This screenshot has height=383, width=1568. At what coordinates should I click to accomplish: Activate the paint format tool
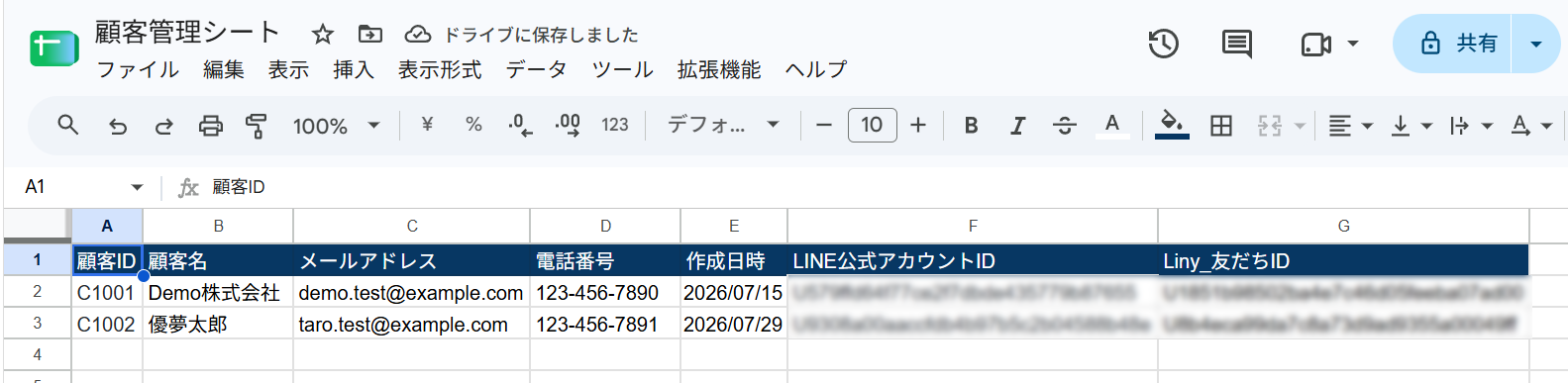(x=257, y=126)
